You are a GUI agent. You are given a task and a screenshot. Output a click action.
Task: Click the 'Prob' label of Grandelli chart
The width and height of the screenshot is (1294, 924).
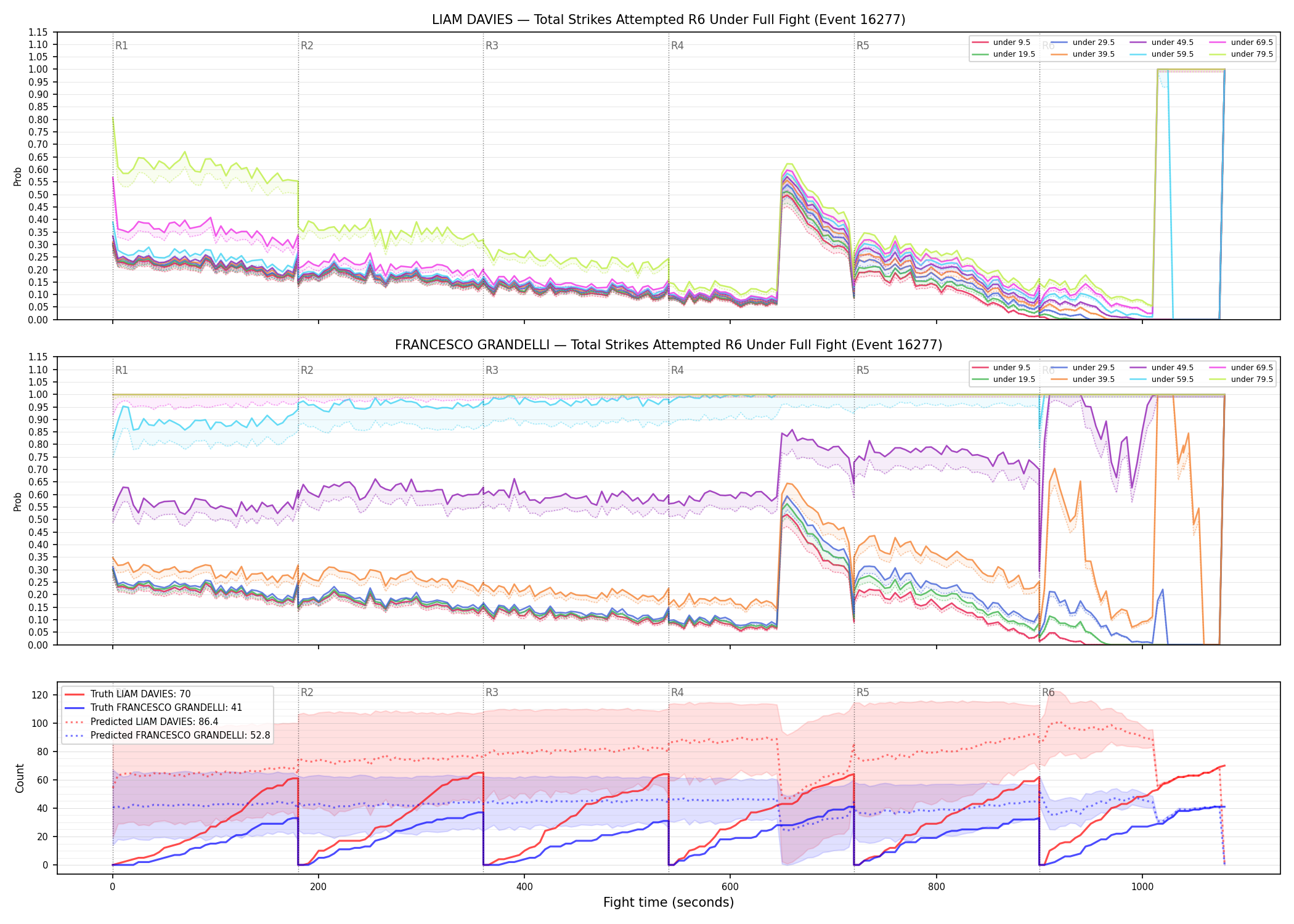[18, 501]
